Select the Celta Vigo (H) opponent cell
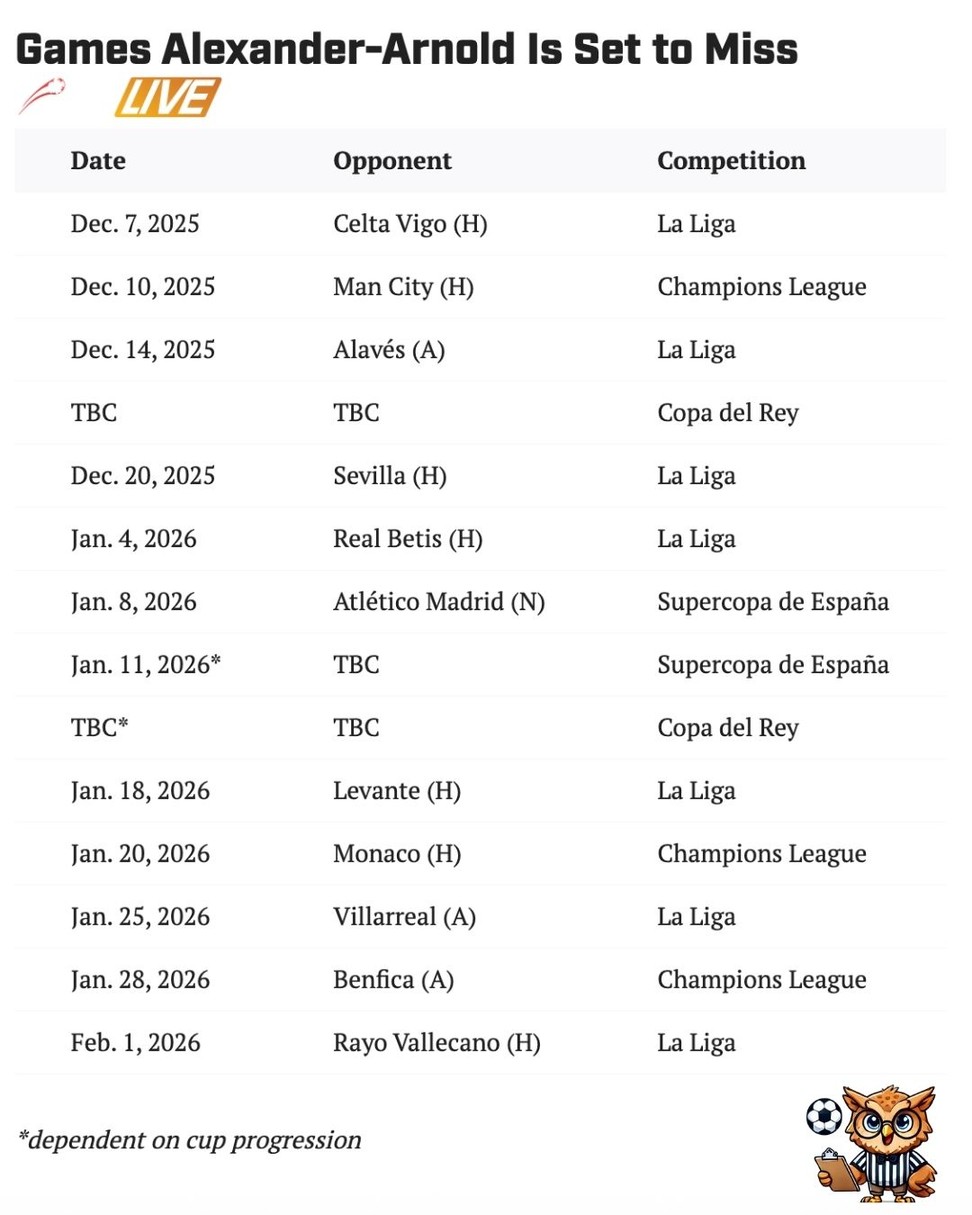This screenshot has width=972, height=1215. (x=410, y=224)
